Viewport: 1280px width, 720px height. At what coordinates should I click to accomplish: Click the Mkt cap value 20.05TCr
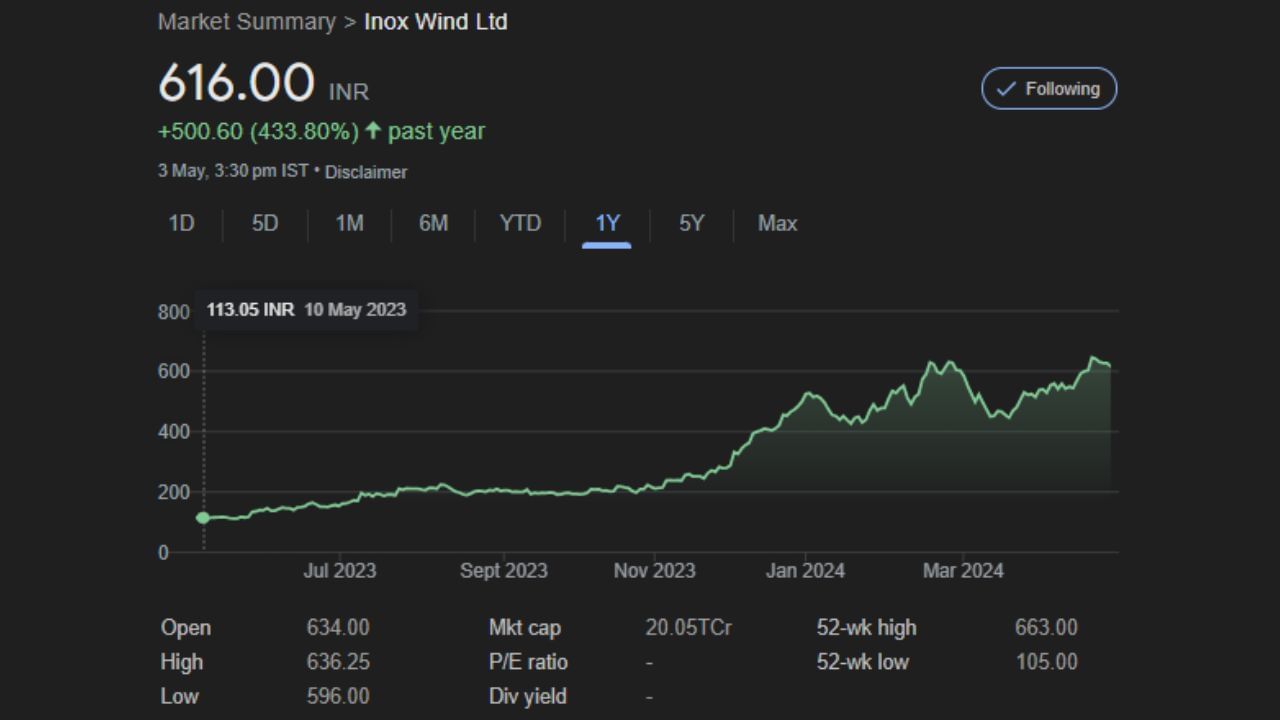pyautogui.click(x=689, y=628)
